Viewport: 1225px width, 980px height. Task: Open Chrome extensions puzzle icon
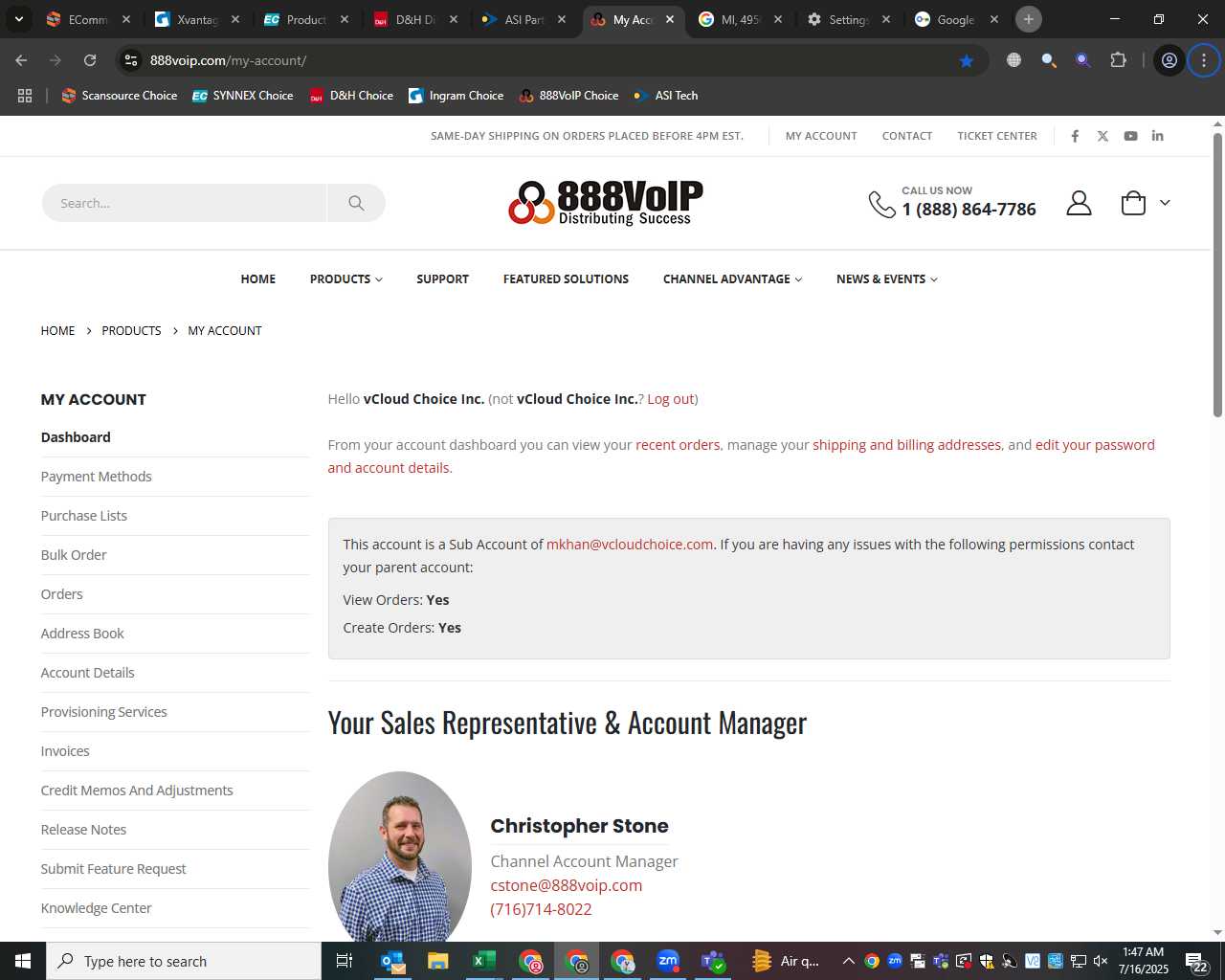pyautogui.click(x=1118, y=60)
